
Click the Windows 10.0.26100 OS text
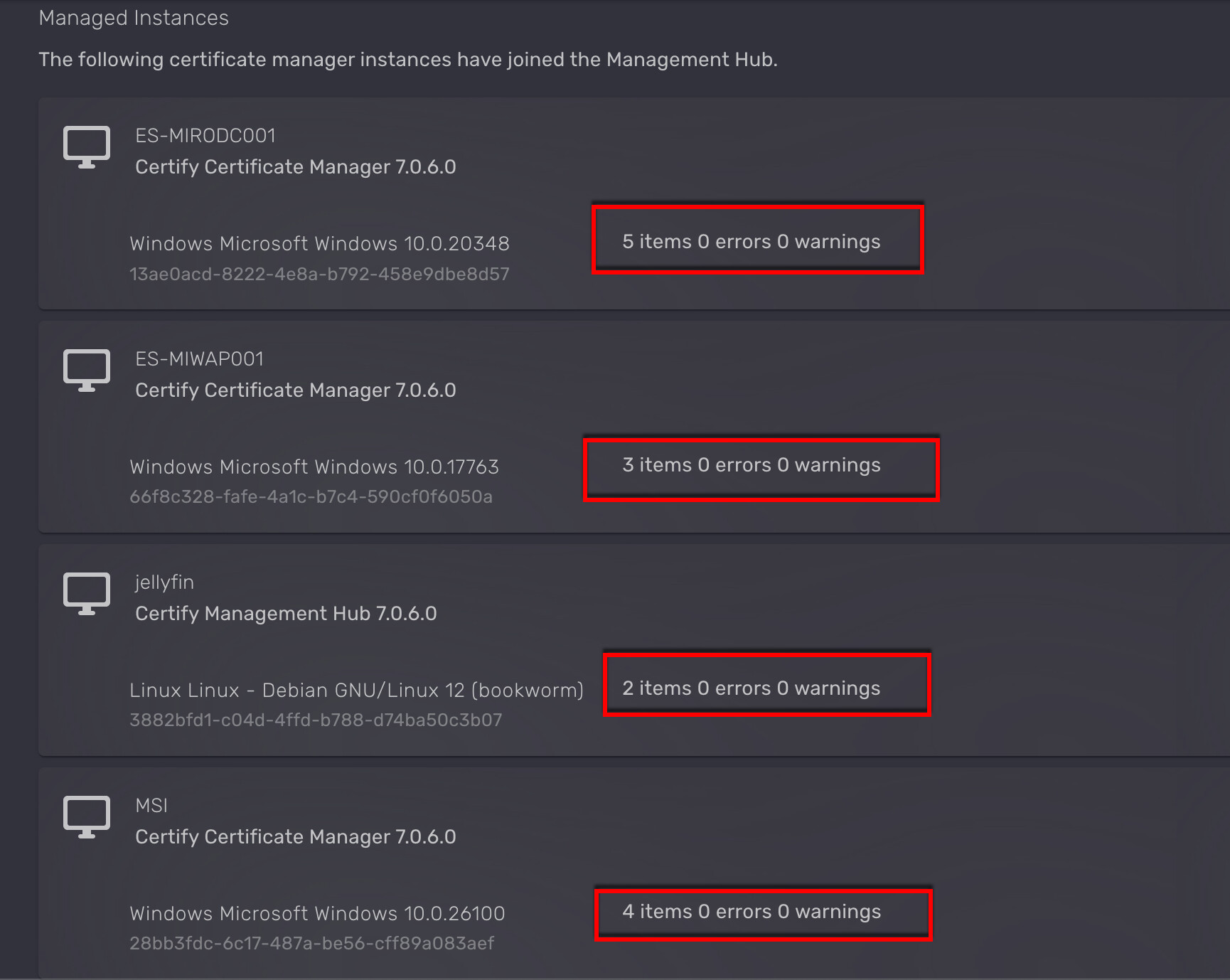click(x=317, y=914)
